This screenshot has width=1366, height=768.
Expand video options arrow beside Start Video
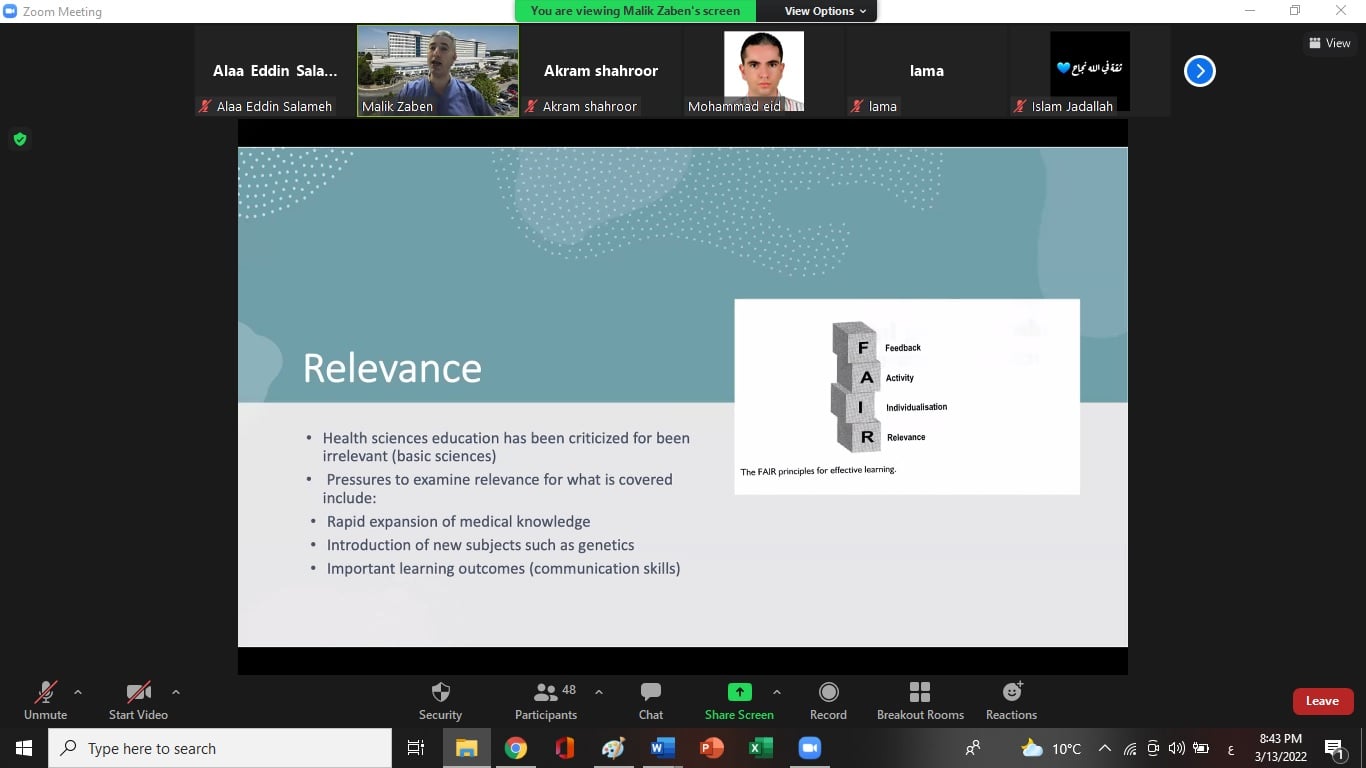(176, 692)
